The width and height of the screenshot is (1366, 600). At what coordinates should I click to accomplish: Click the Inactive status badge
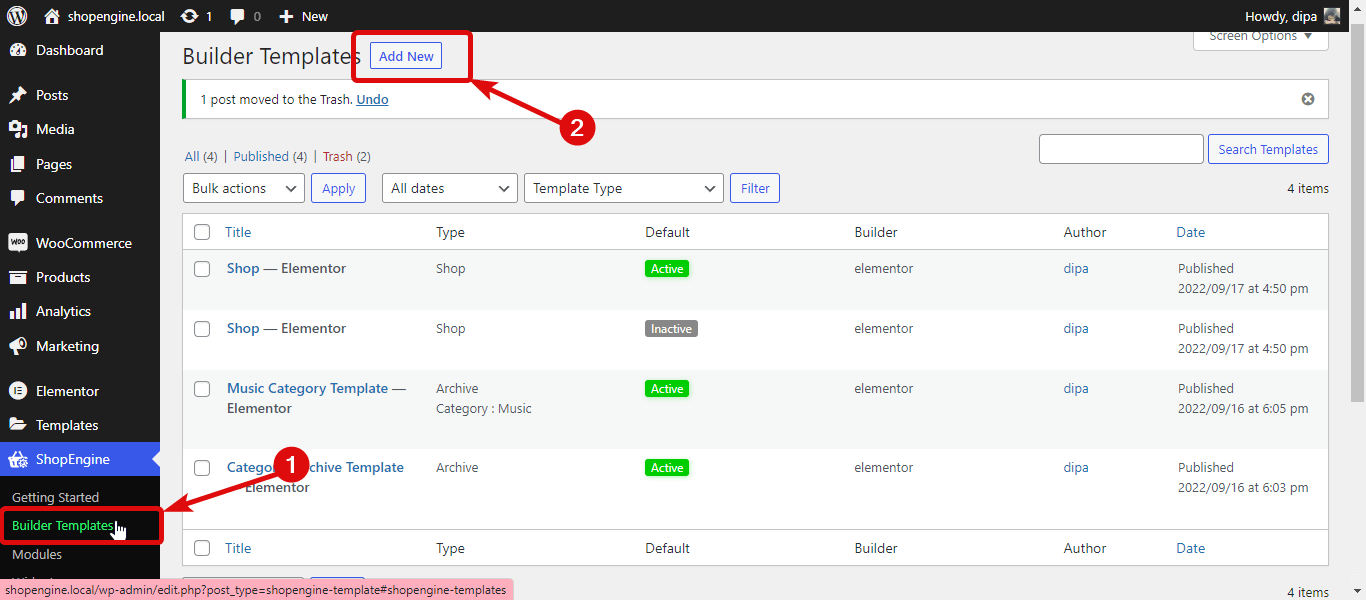coord(671,329)
